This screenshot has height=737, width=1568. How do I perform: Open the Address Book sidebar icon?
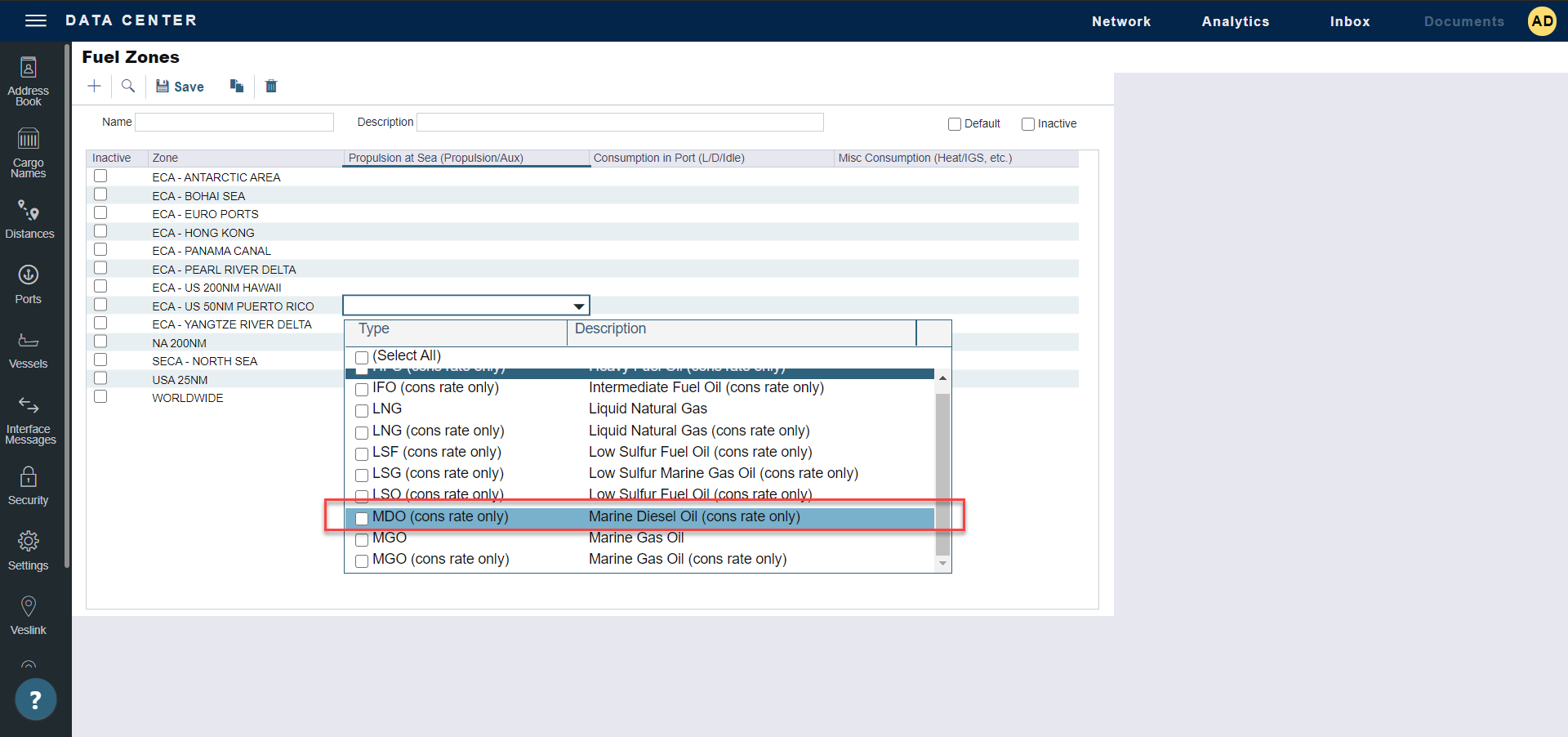pyautogui.click(x=29, y=81)
